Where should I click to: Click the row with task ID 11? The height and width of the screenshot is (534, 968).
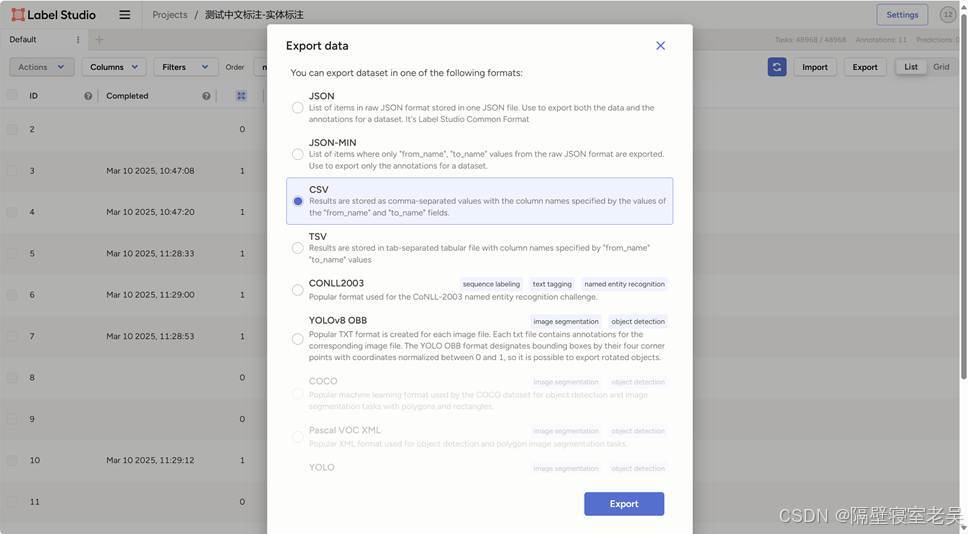point(133,501)
